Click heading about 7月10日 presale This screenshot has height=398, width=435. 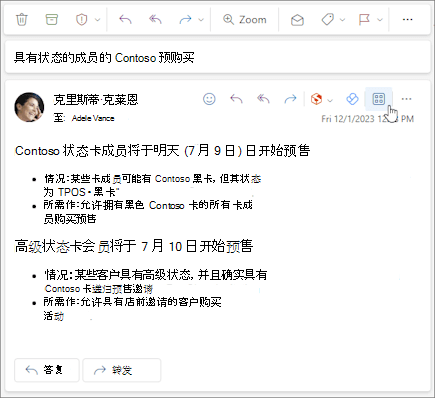tap(134, 247)
